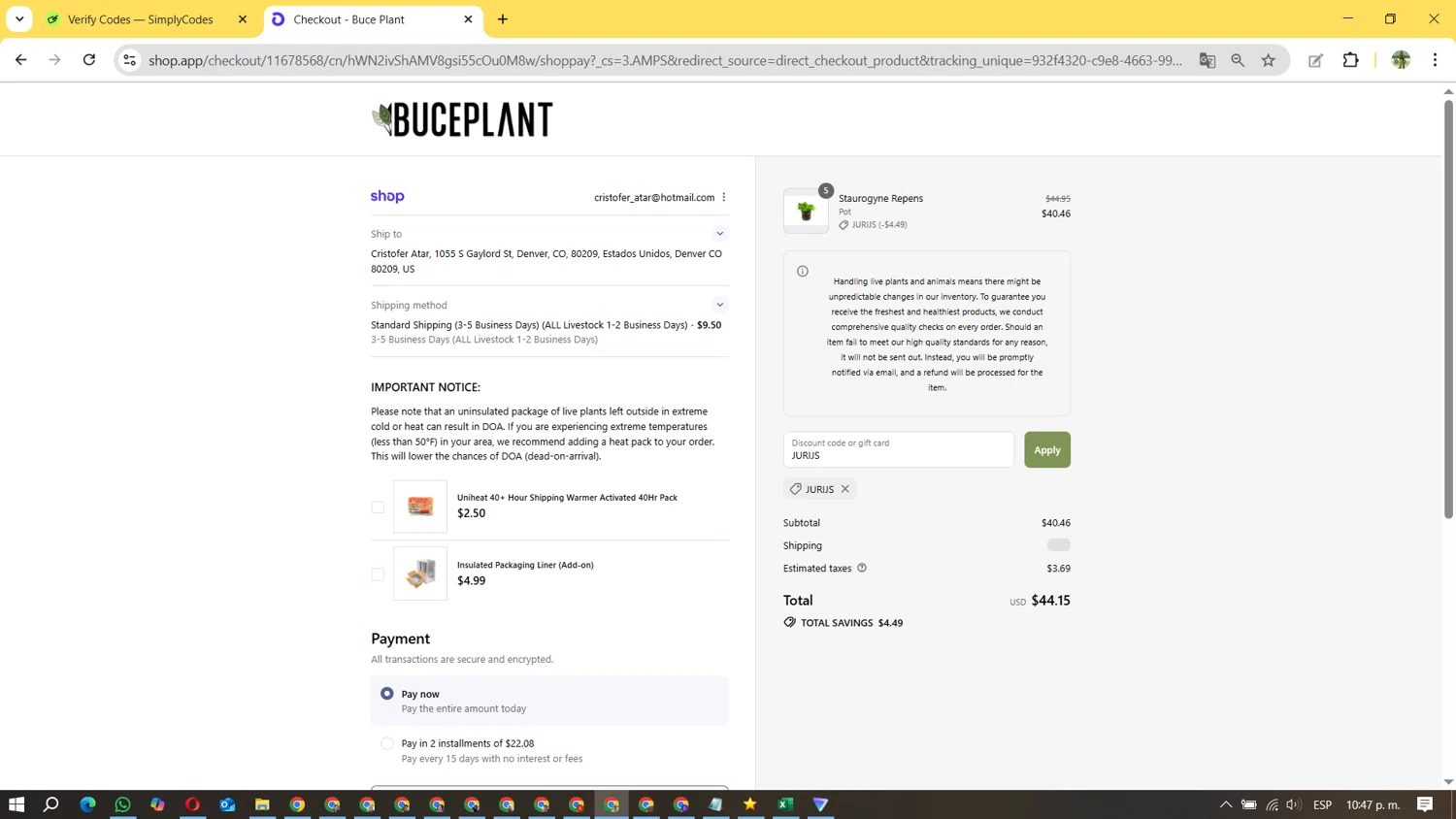Go forward to the next page
The image size is (1456, 819).
click(x=54, y=60)
